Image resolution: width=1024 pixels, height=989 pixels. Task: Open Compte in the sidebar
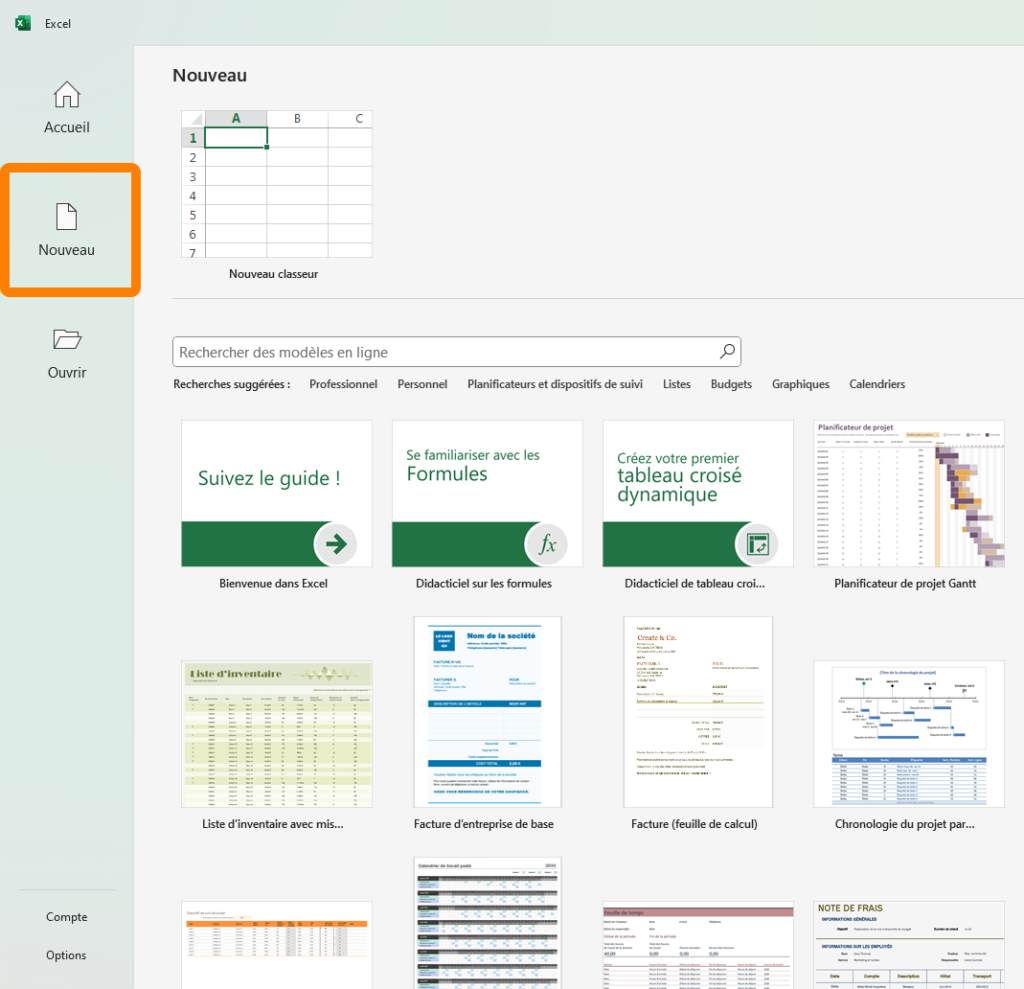point(67,916)
